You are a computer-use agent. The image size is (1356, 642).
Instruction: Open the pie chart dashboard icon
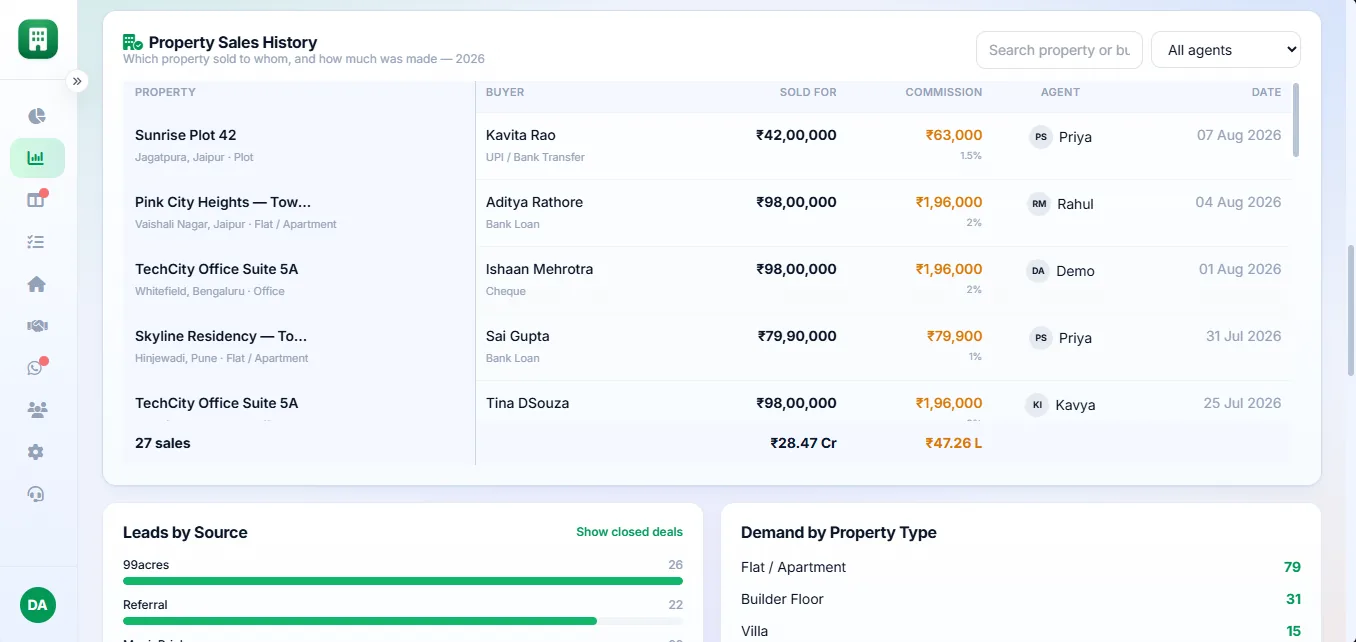[x=37, y=116]
